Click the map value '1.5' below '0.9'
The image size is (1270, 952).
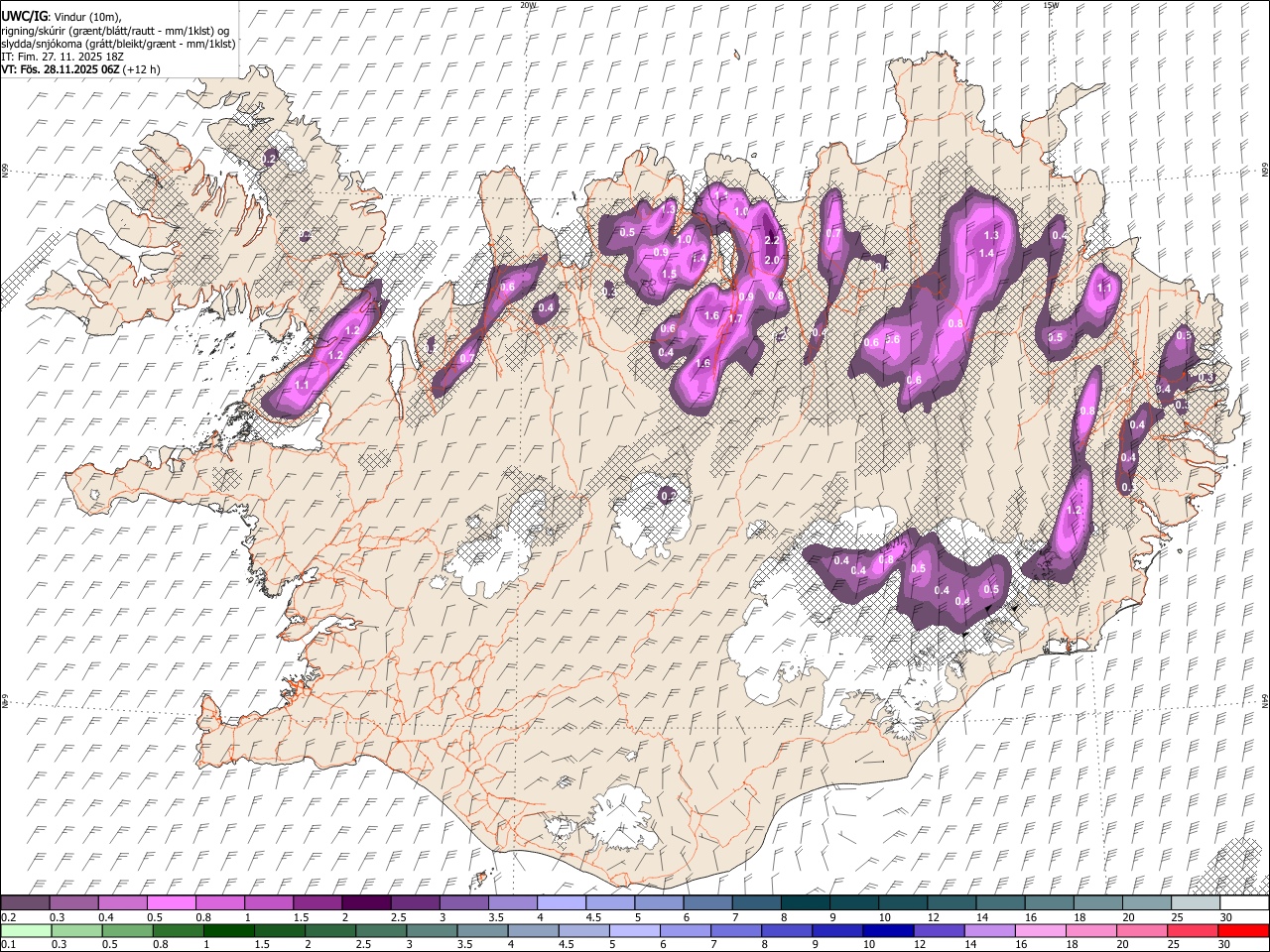669,275
